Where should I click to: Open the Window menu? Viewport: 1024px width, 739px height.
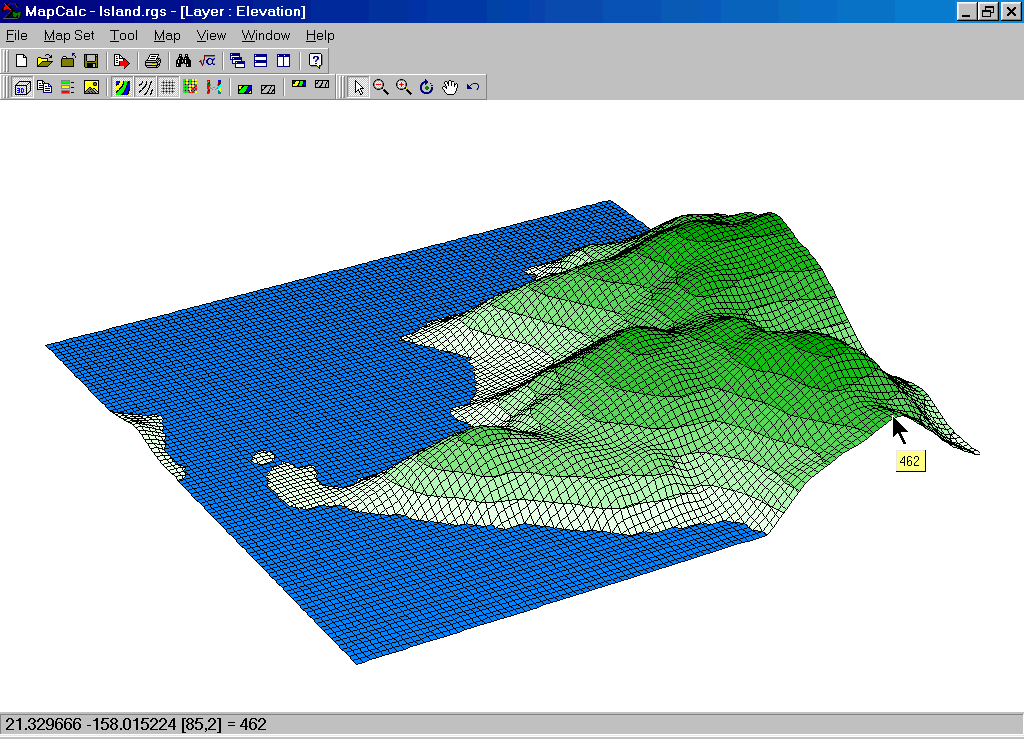tap(265, 35)
